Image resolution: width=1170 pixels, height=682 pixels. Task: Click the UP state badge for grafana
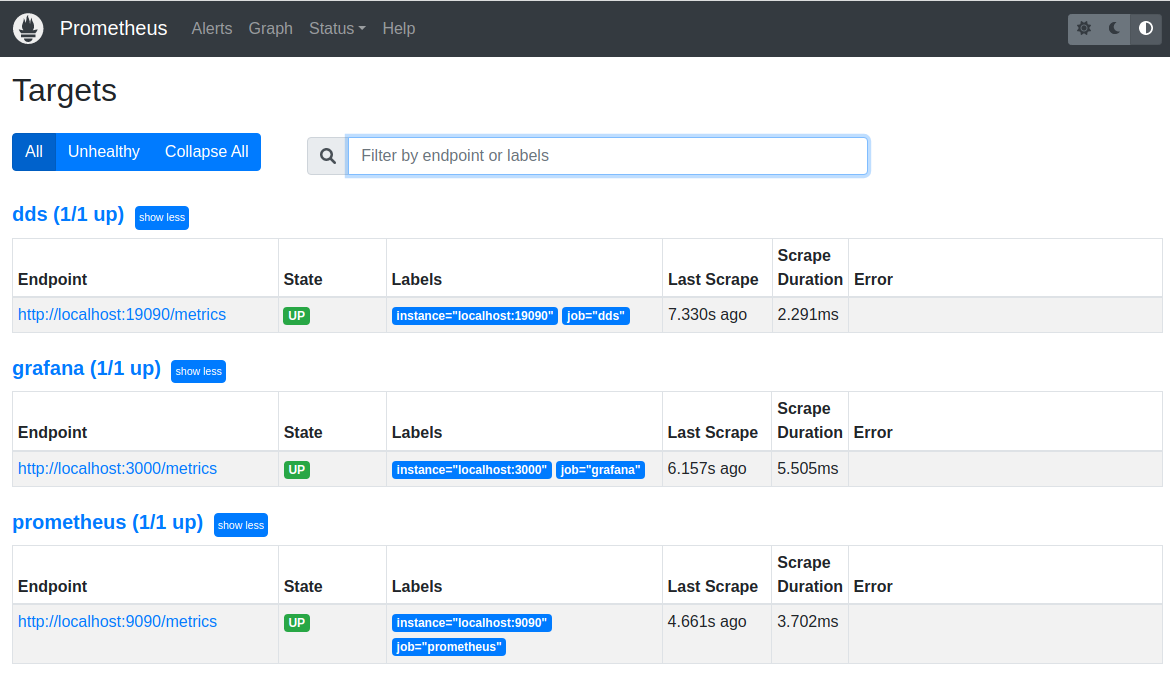tap(297, 469)
